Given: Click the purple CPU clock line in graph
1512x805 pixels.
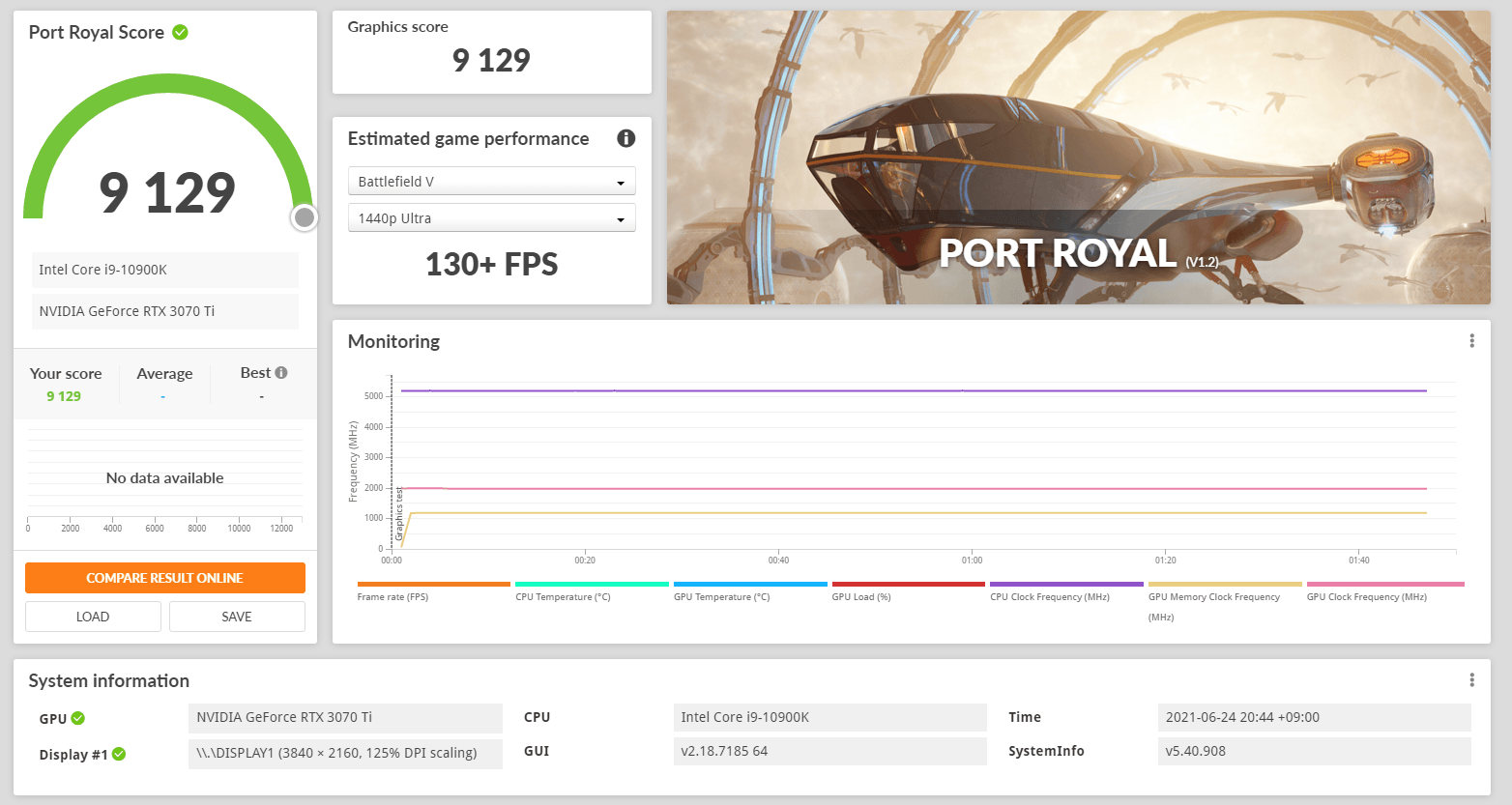Looking at the screenshot, I should pyautogui.click(x=914, y=390).
